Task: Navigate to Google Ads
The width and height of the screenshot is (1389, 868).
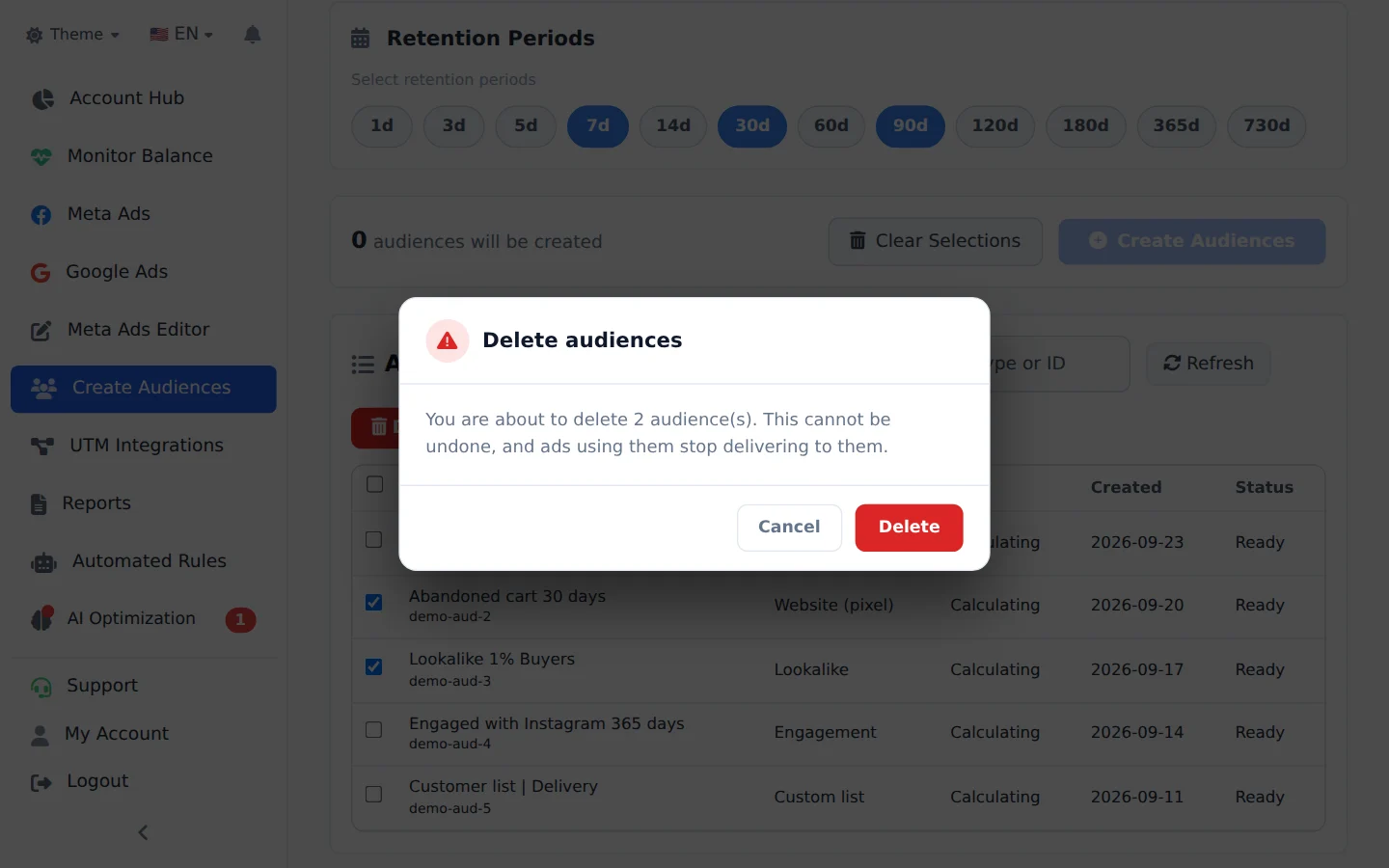Action: click(x=144, y=272)
